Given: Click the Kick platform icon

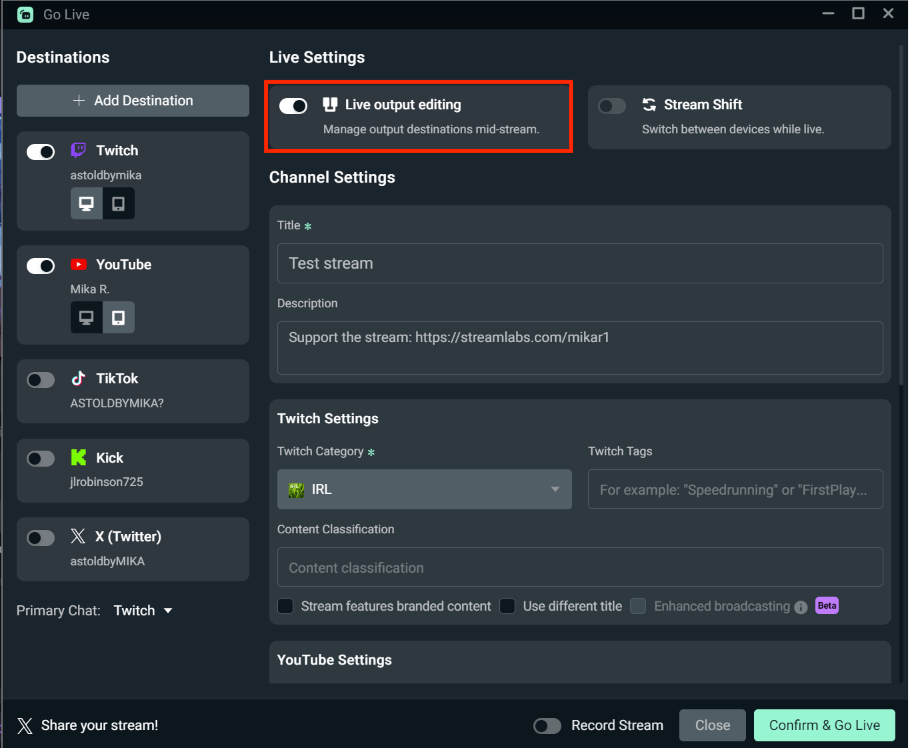Looking at the screenshot, I should pos(78,457).
